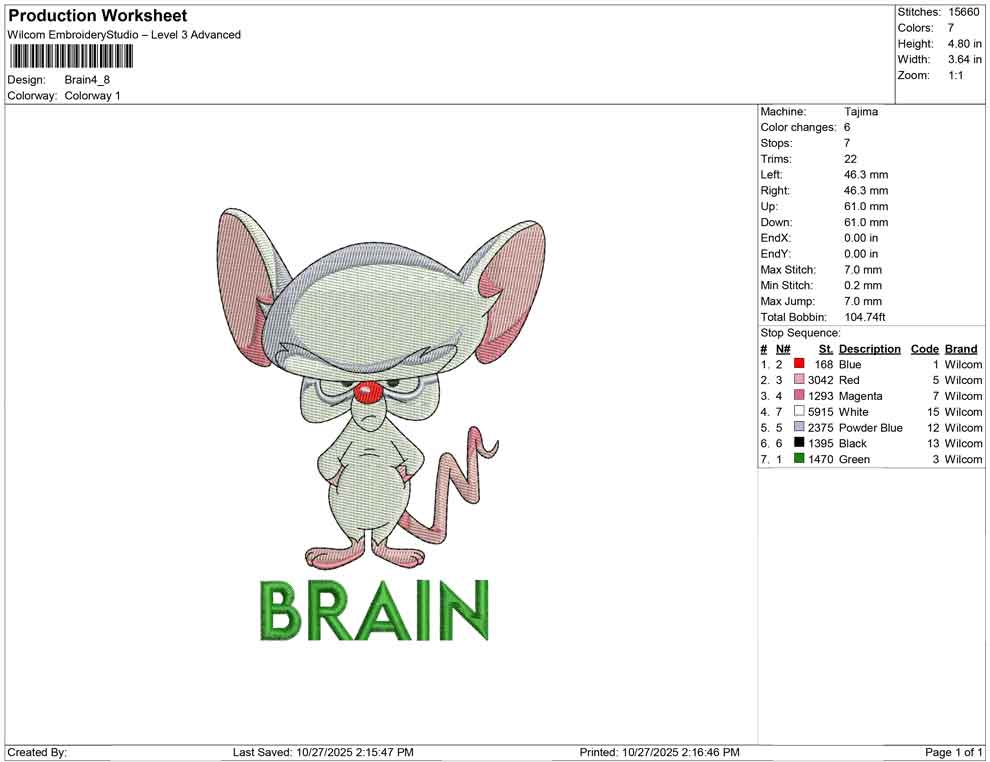Click the Green thread color swatch
990x762 pixels.
[799, 458]
